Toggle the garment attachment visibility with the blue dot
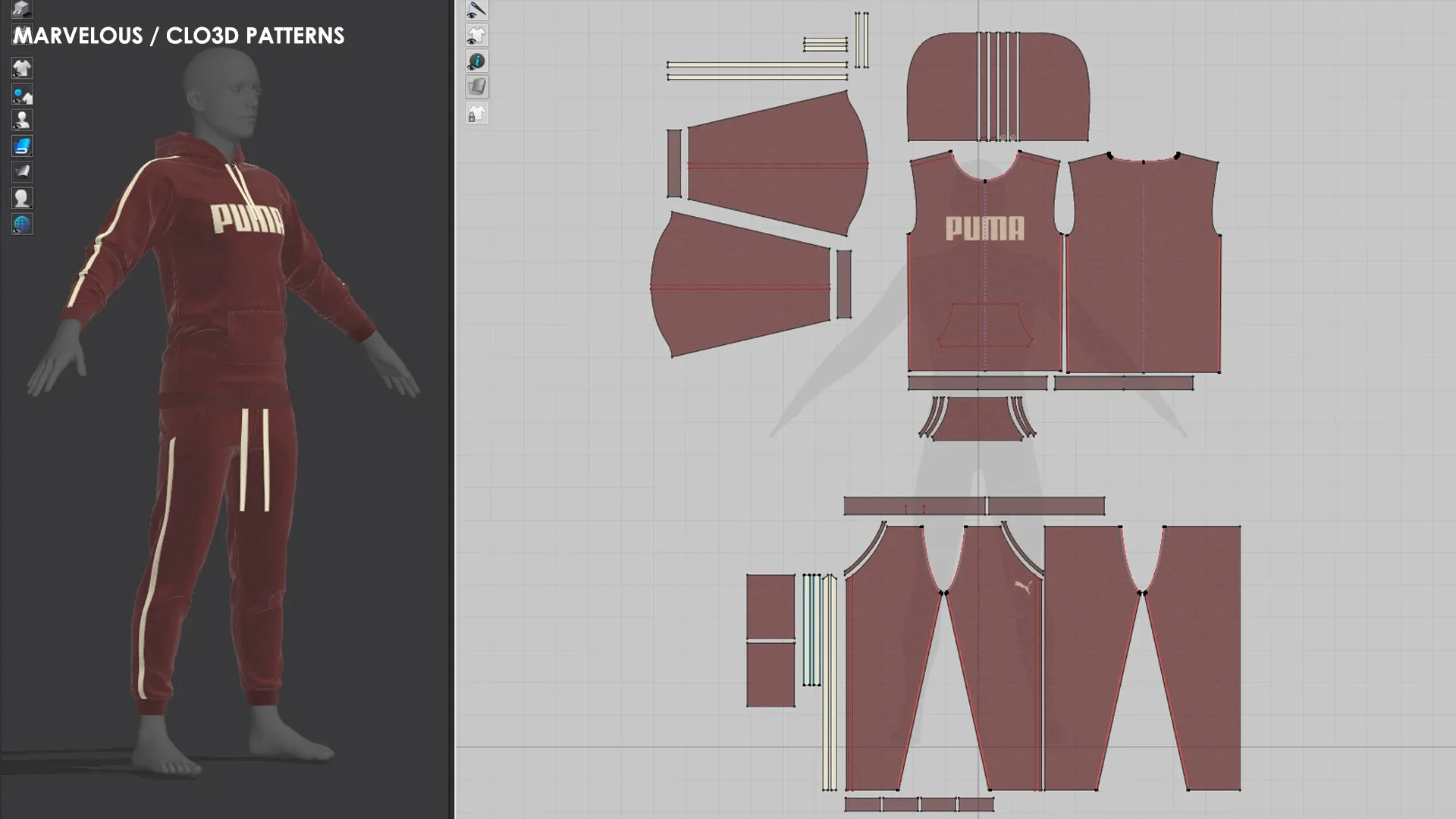The height and width of the screenshot is (819, 1456). pos(22,94)
